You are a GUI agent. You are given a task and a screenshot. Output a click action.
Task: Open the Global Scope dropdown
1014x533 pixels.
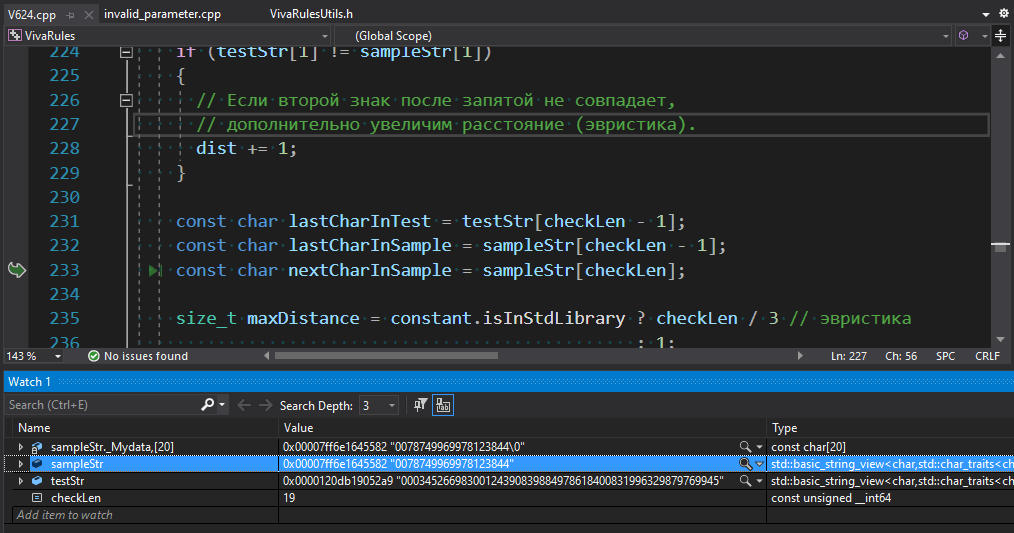coord(643,36)
